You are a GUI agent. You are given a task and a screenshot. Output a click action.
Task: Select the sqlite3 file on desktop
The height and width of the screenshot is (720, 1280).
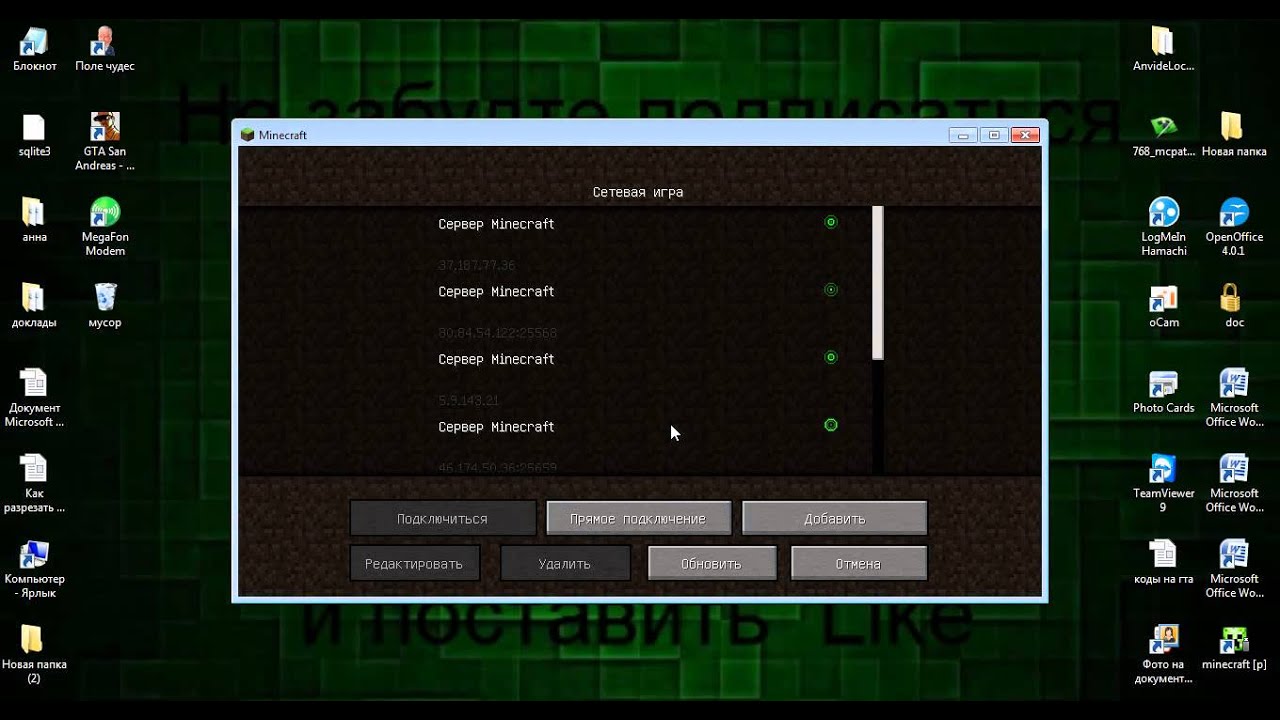point(34,135)
